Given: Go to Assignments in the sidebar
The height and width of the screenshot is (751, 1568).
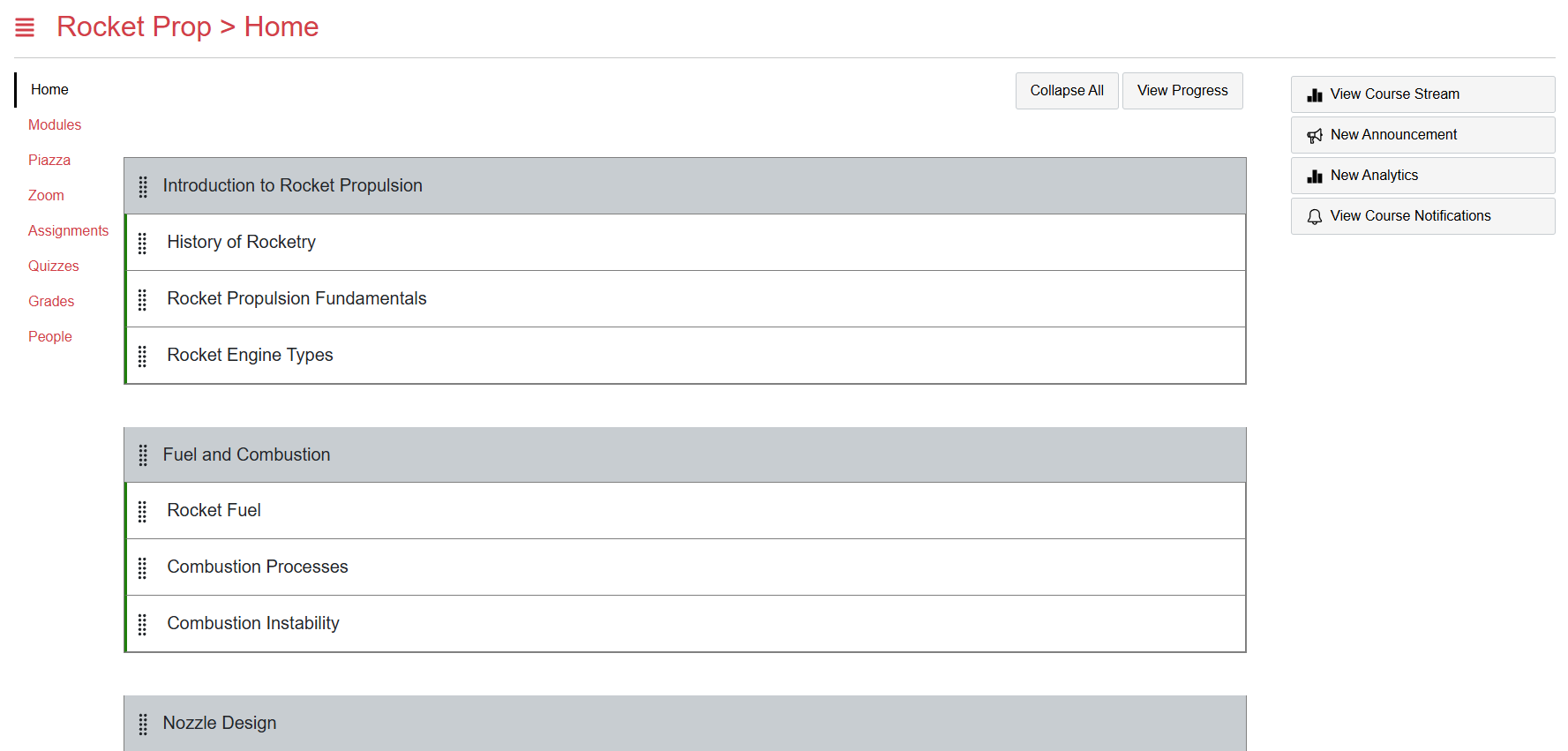Looking at the screenshot, I should 68,230.
